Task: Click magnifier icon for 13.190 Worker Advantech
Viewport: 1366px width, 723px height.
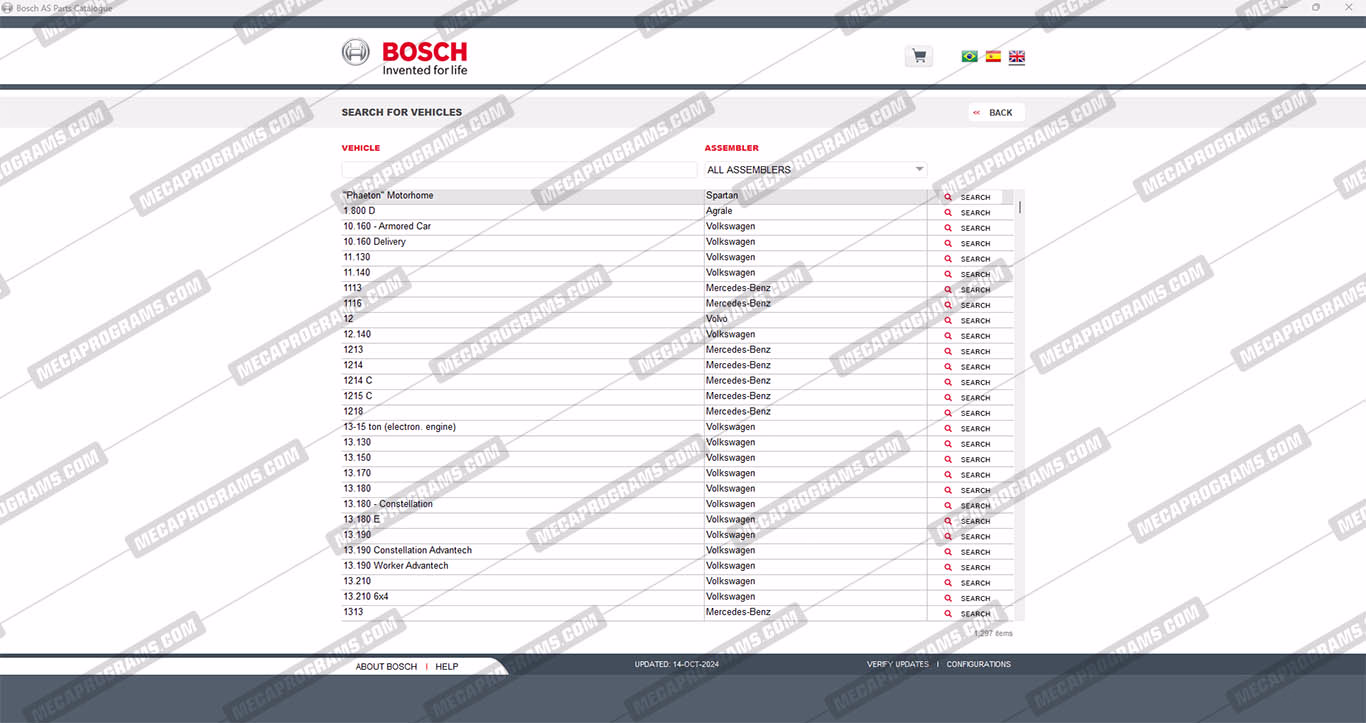Action: click(948, 568)
